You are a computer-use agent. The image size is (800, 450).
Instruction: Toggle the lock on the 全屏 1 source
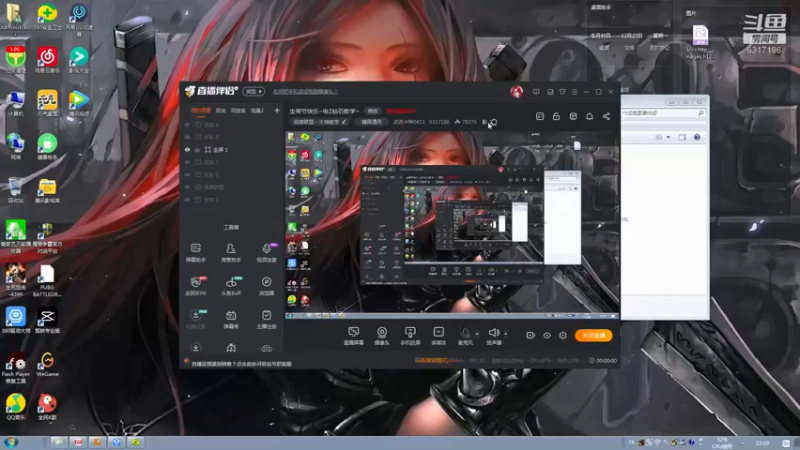[197, 149]
